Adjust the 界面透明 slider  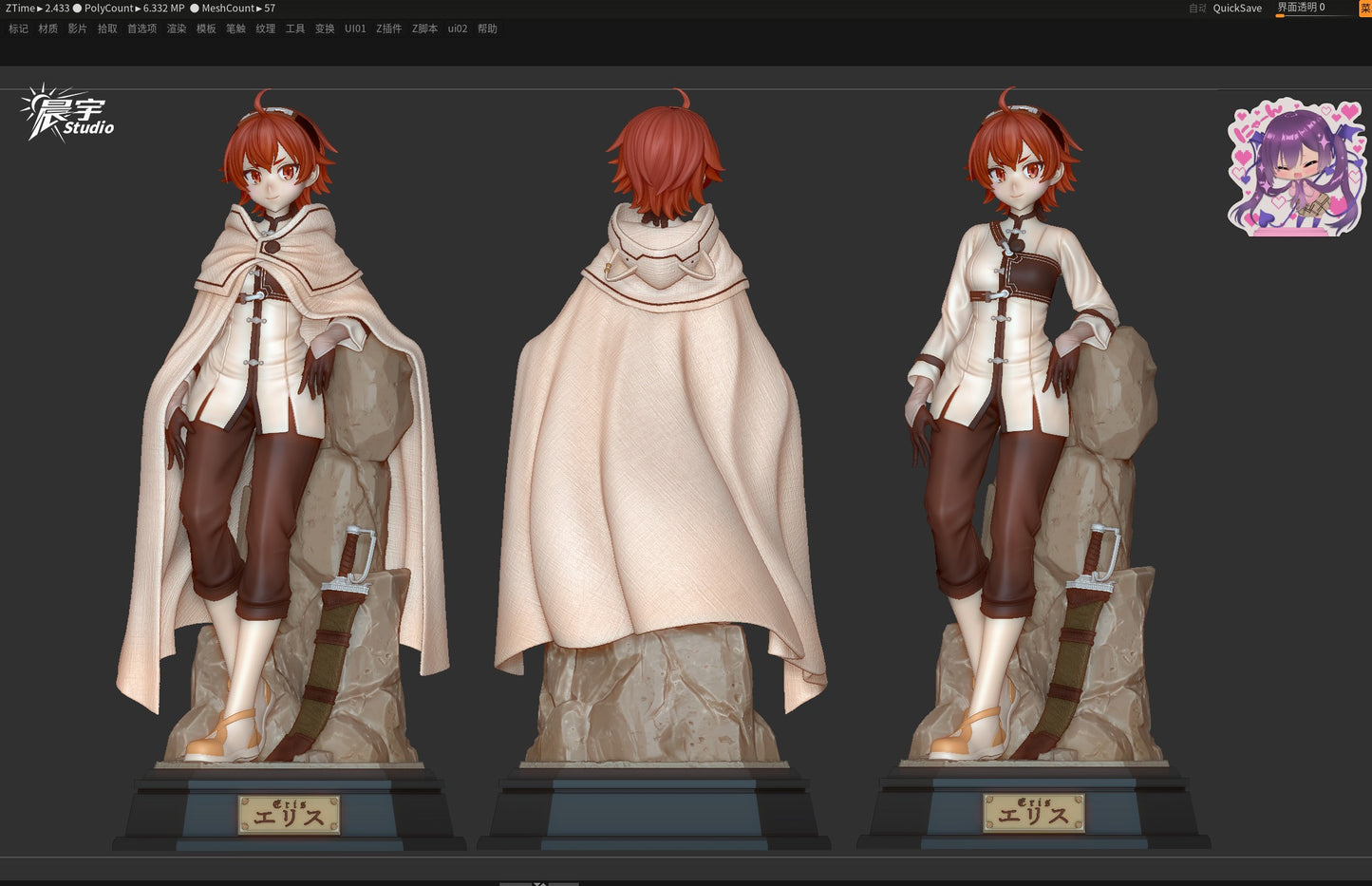click(1312, 9)
